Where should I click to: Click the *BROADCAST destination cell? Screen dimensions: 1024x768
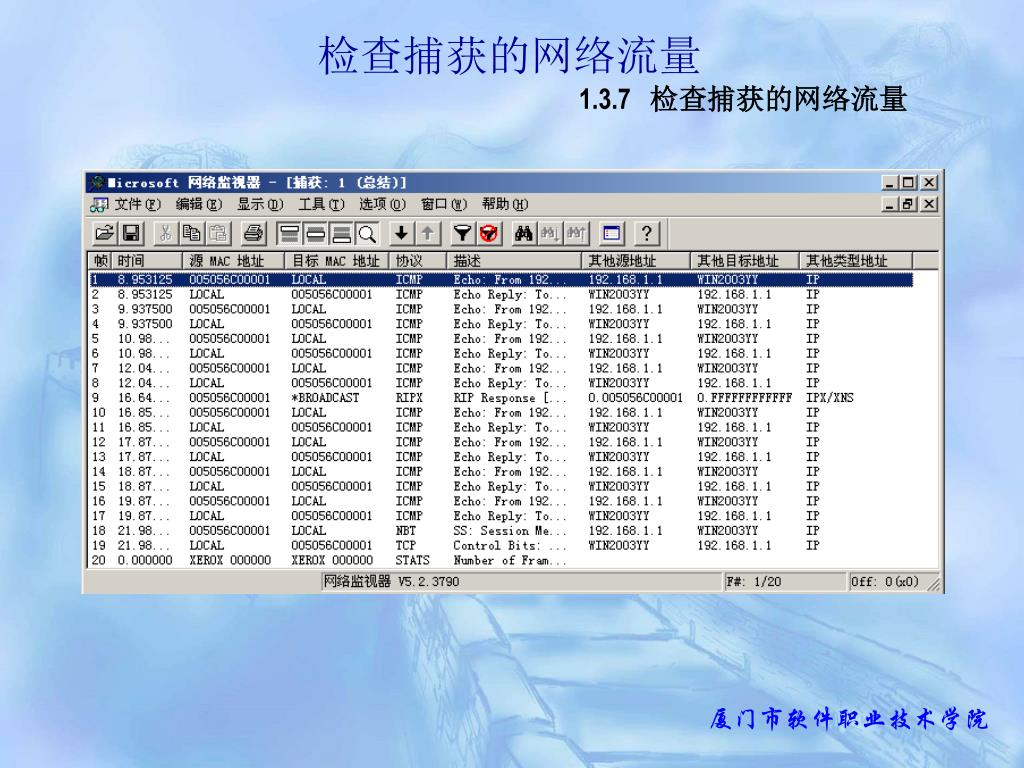pos(325,398)
